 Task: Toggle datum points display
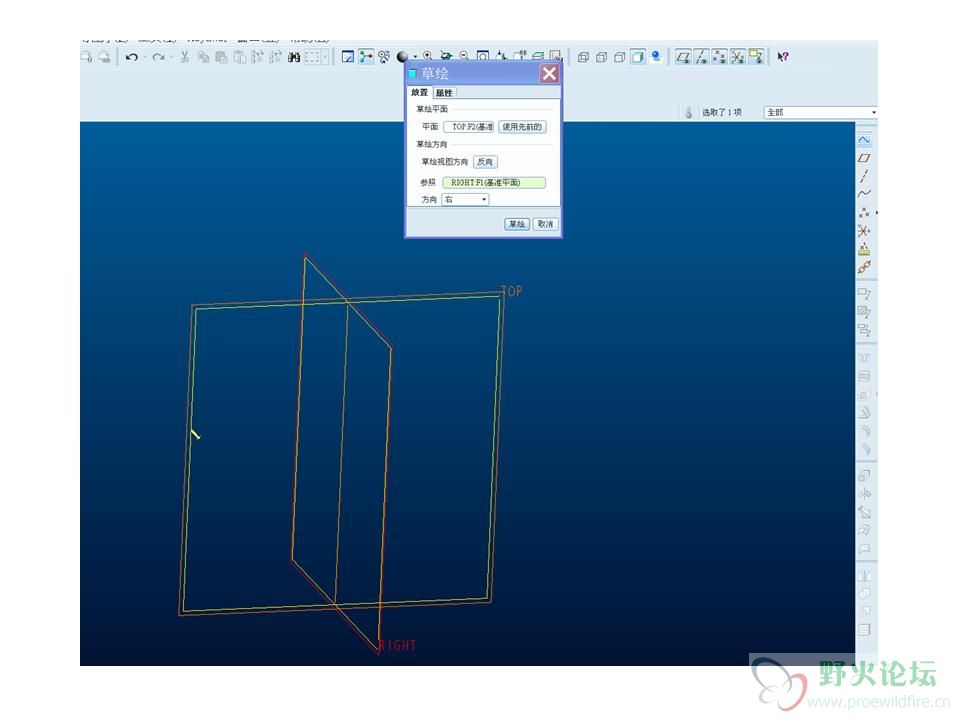tap(719, 57)
